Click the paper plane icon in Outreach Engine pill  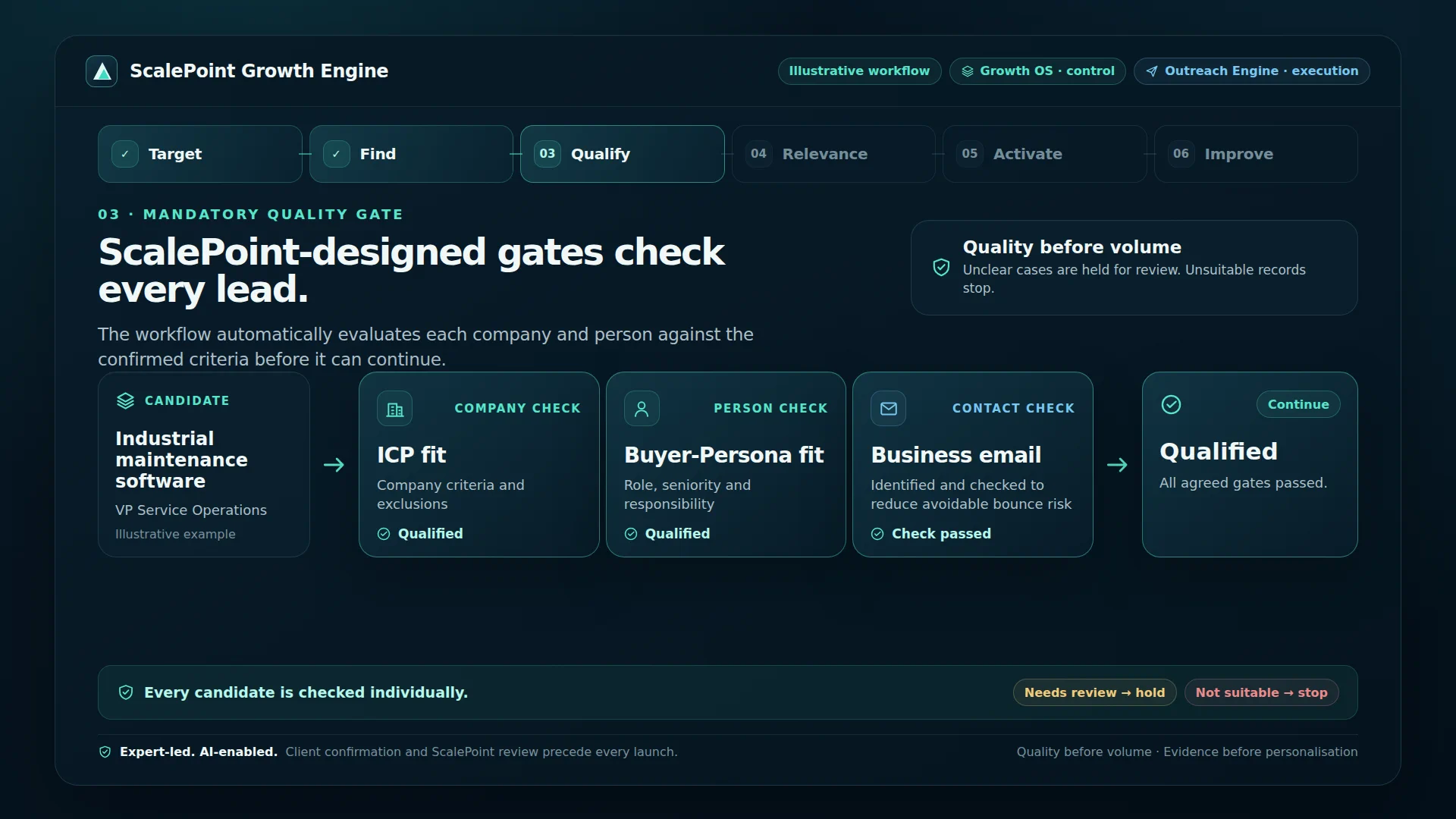(x=1152, y=71)
